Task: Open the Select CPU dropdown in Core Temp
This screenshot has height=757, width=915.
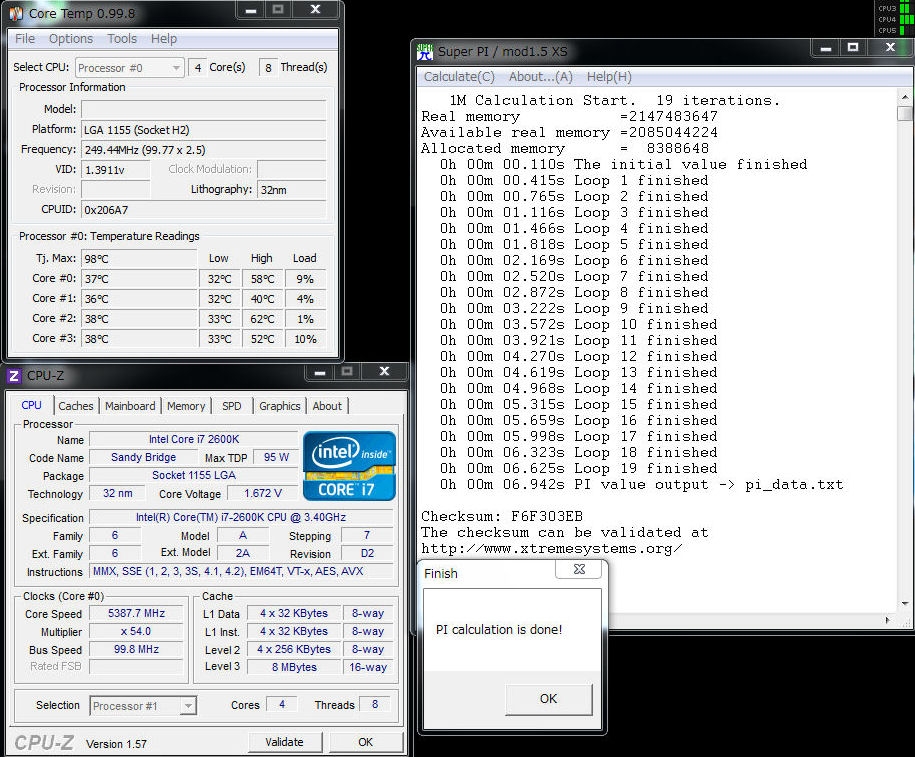Action: click(x=130, y=68)
